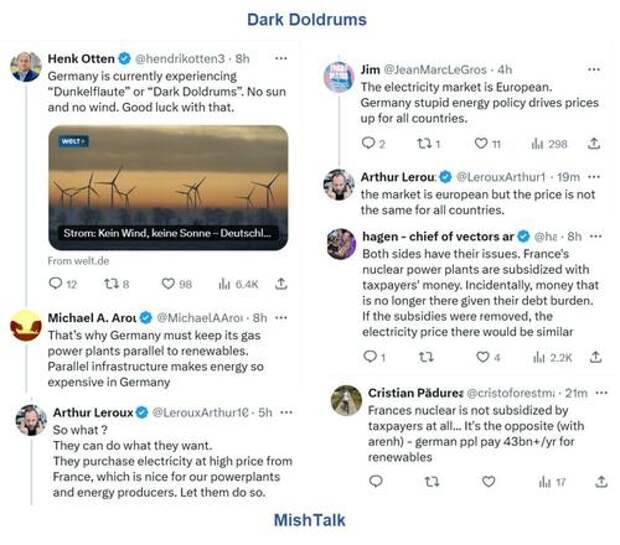Like Jim's electricity market tweet

pyautogui.click(x=482, y=144)
